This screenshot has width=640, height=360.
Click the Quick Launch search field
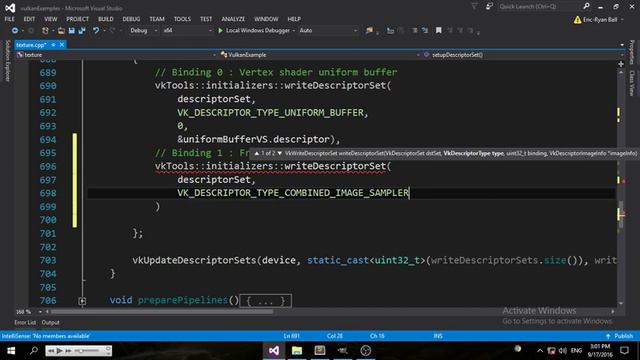tap(540, 7)
